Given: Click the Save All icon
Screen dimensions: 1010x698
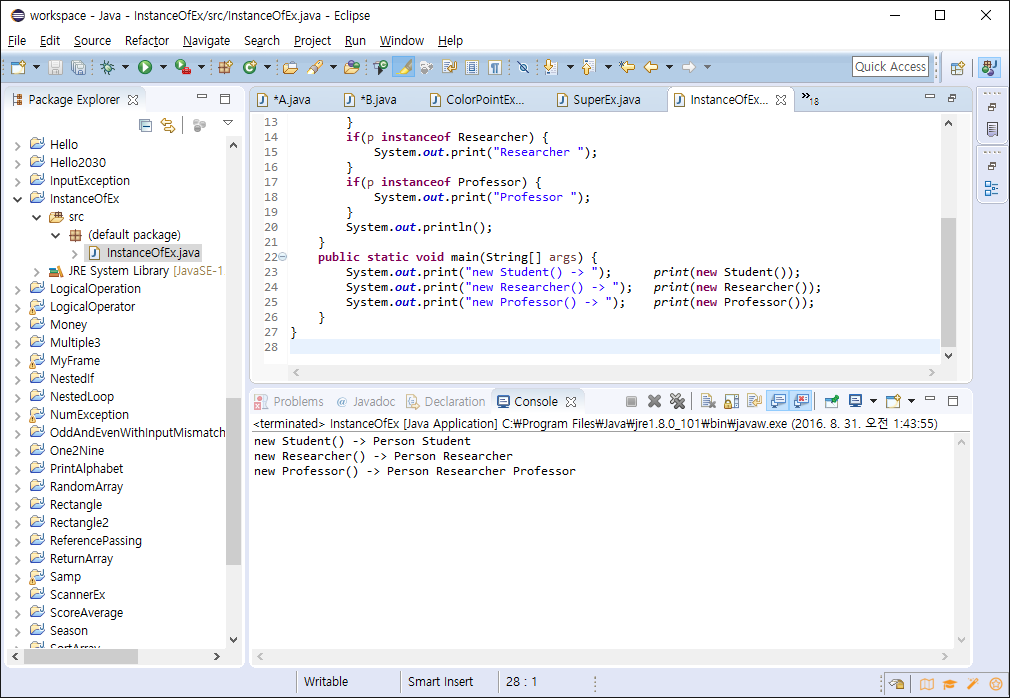Looking at the screenshot, I should click(78, 67).
